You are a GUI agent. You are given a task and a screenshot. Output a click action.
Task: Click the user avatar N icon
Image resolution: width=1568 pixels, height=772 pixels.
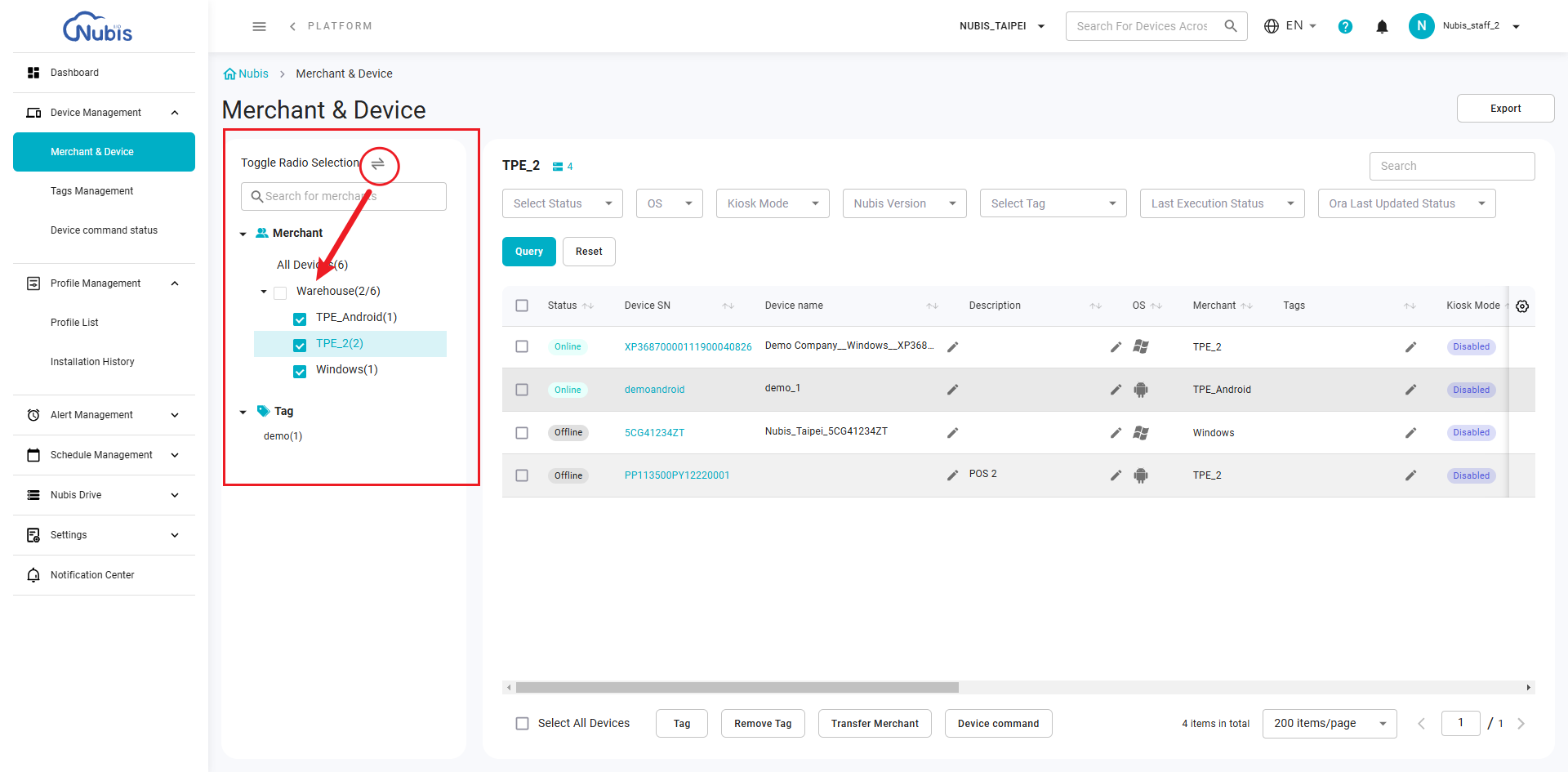(x=1421, y=26)
